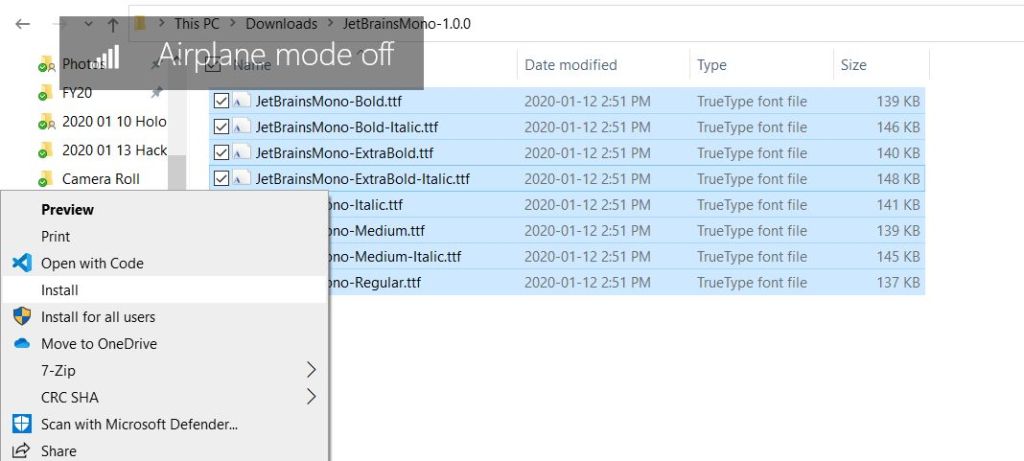Select Print in the context menu
The height and width of the screenshot is (461, 1024).
point(56,237)
